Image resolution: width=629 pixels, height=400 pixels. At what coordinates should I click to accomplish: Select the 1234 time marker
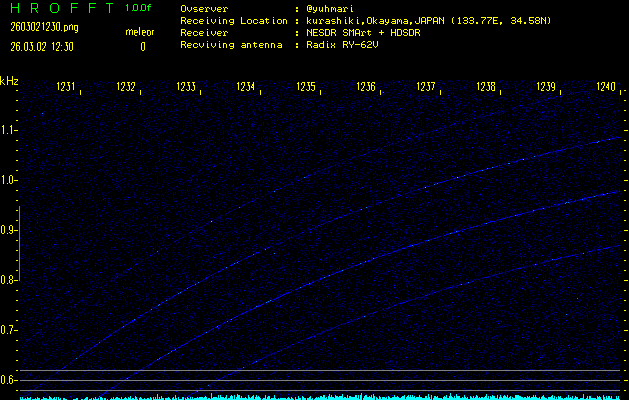(246, 88)
